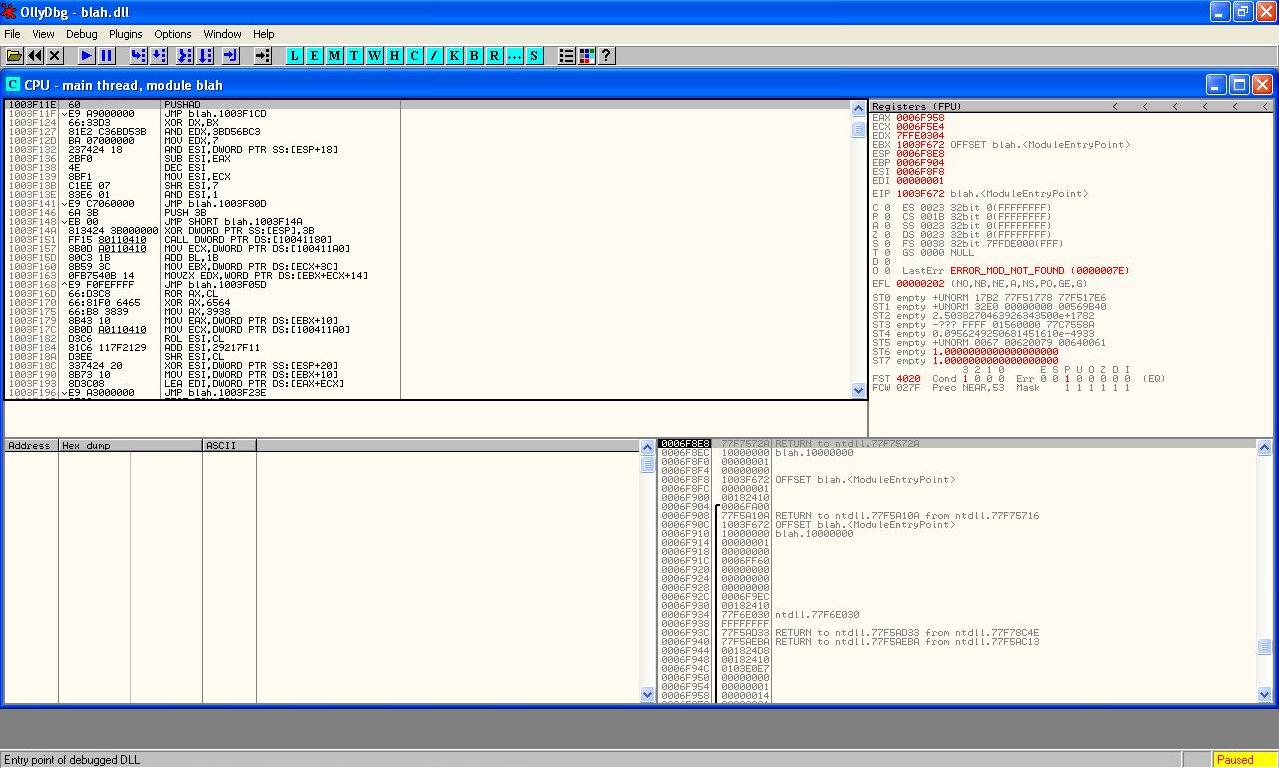Show References window (R button)
This screenshot has height=768, width=1279.
click(495, 56)
